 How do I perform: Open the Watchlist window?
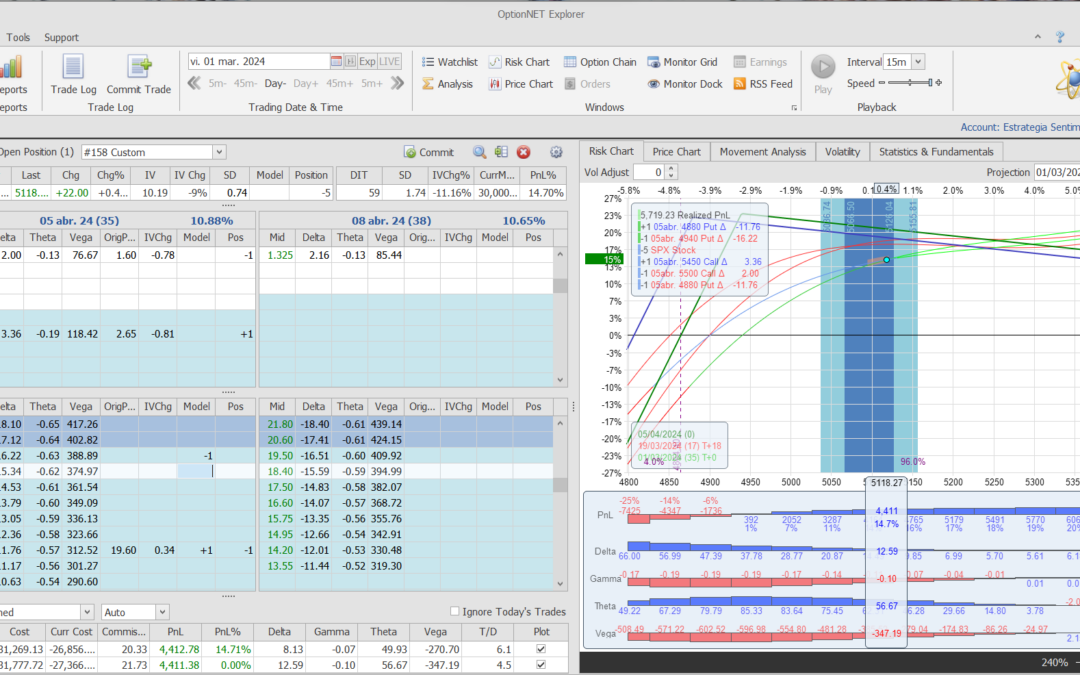[x=449, y=62]
